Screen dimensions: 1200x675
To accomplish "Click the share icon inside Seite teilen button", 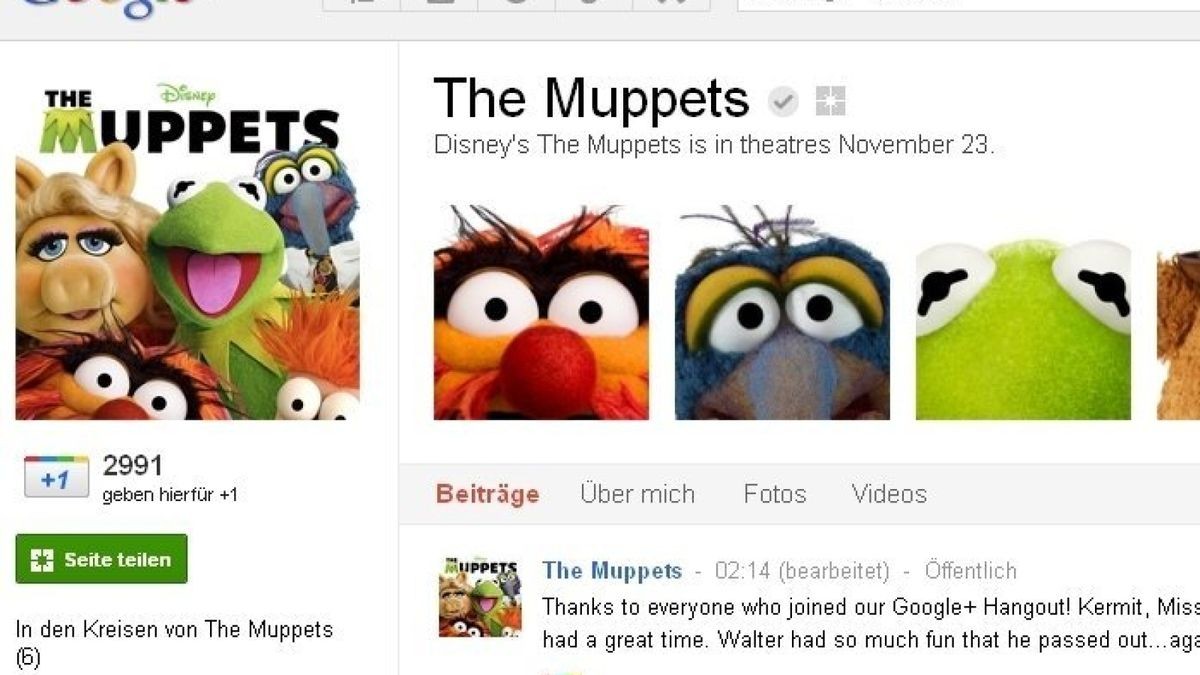I will 41,560.
